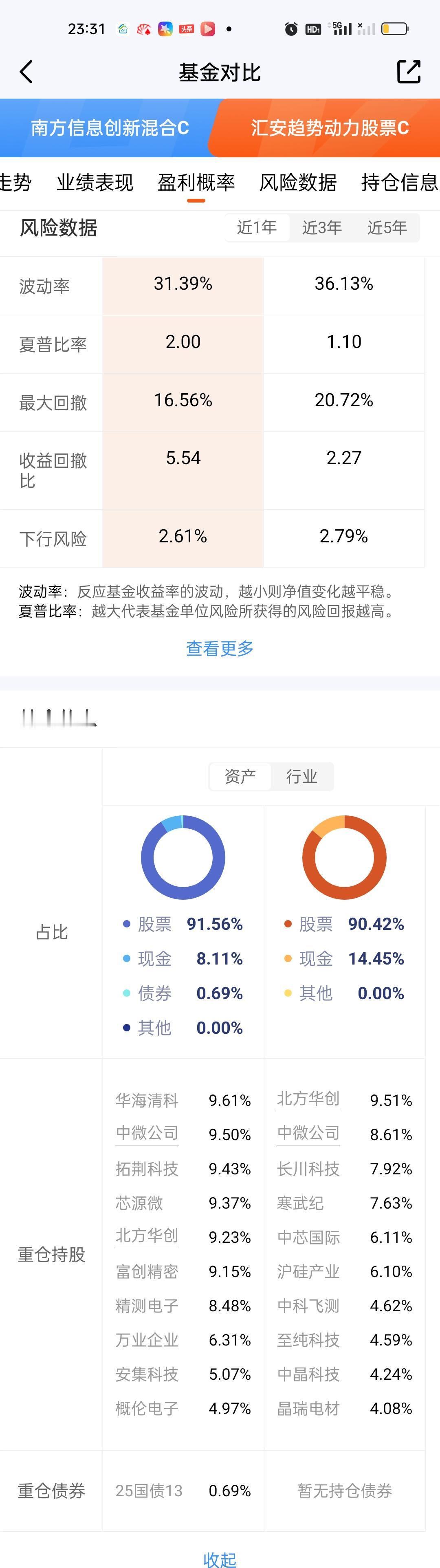Select the 近5年 period option
This screenshot has width=440, height=1568.
click(x=387, y=228)
